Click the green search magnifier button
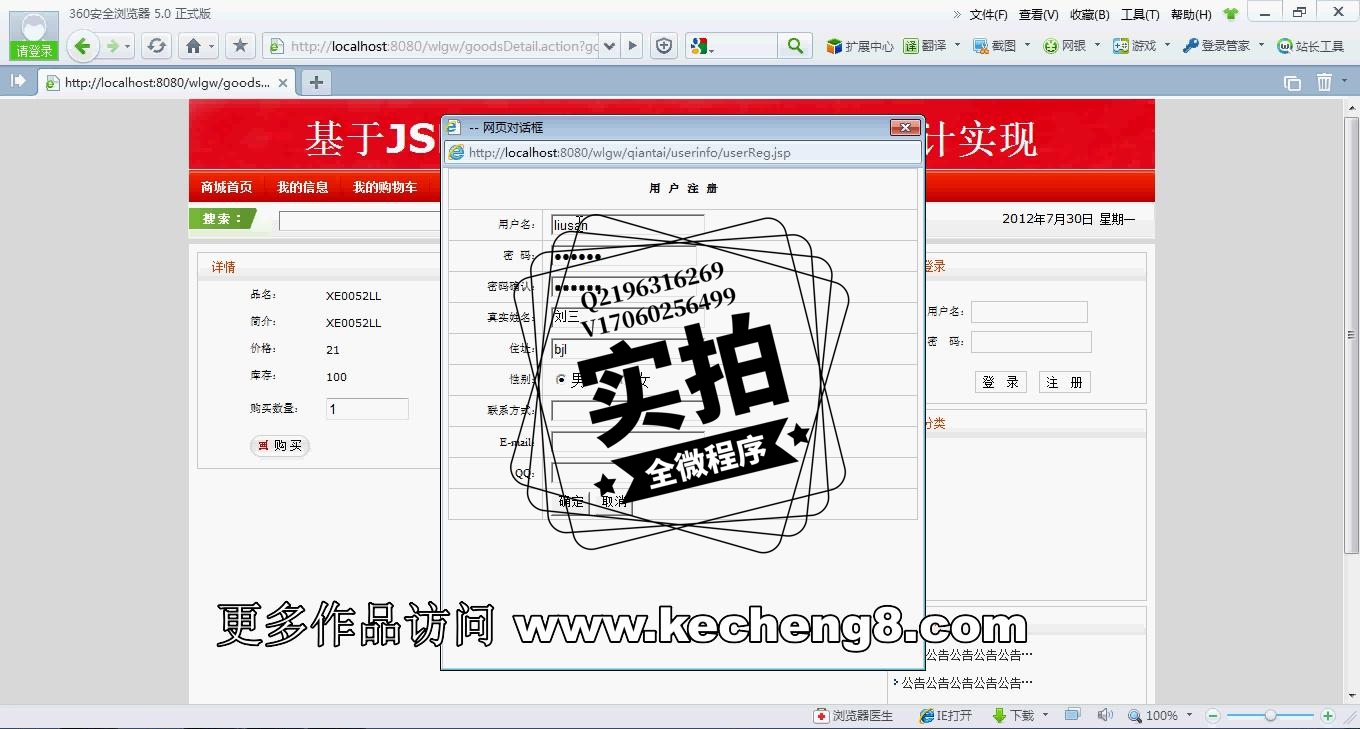Viewport: 1360px width, 729px height. (x=795, y=46)
